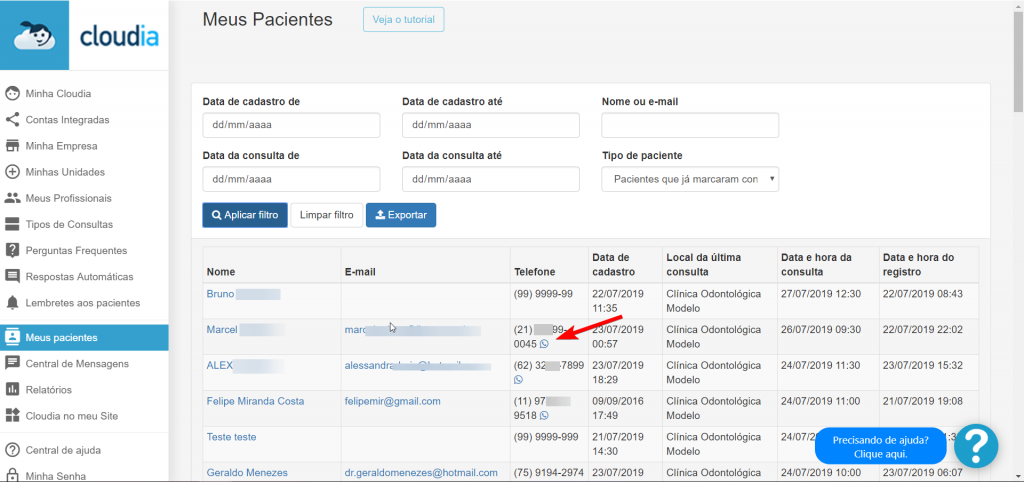The height and width of the screenshot is (482, 1024).
Task: Focus the Nome ou e-mail field
Action: 690,125
